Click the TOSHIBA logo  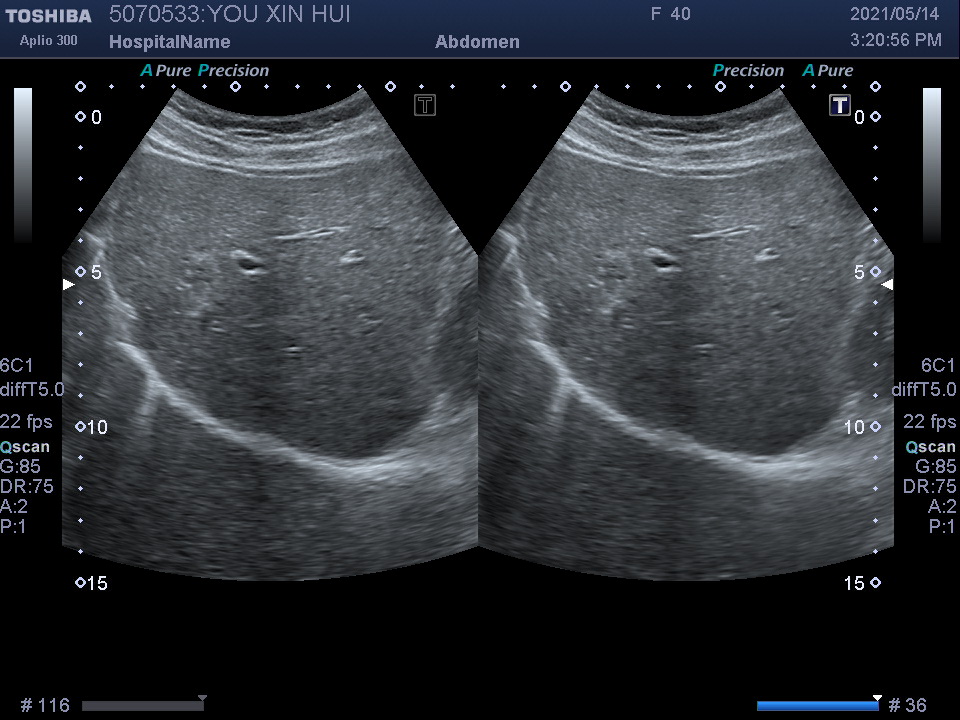pos(48,16)
